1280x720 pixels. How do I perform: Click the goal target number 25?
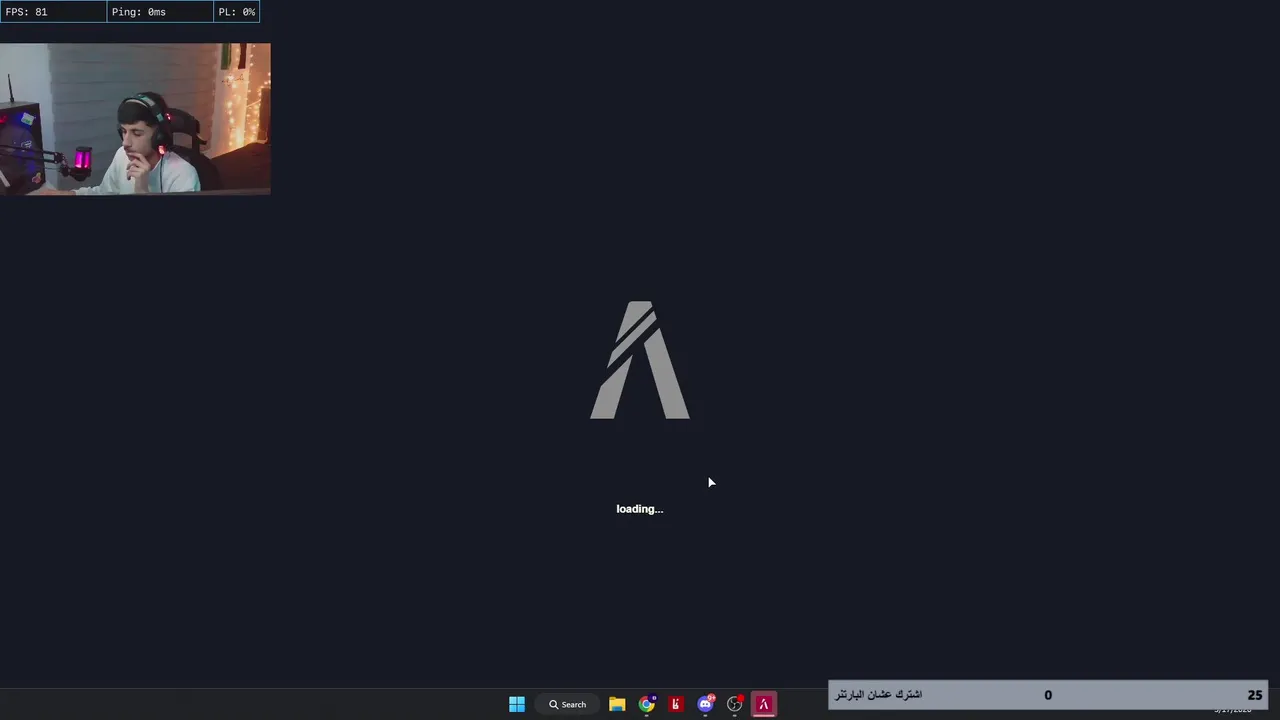(1255, 695)
